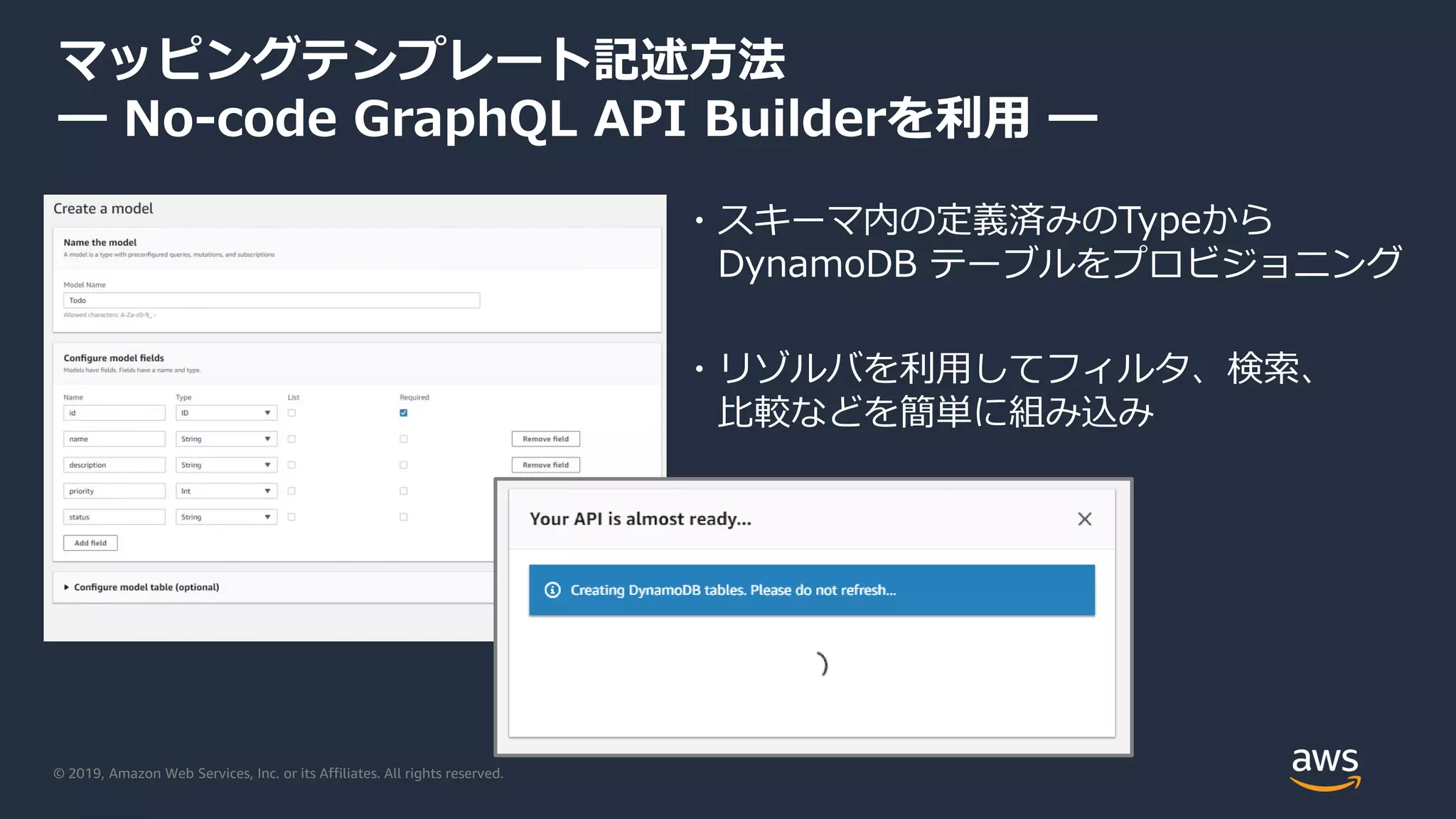The width and height of the screenshot is (1456, 819).
Task: Enable List checkbox for status field
Action: 291,517
